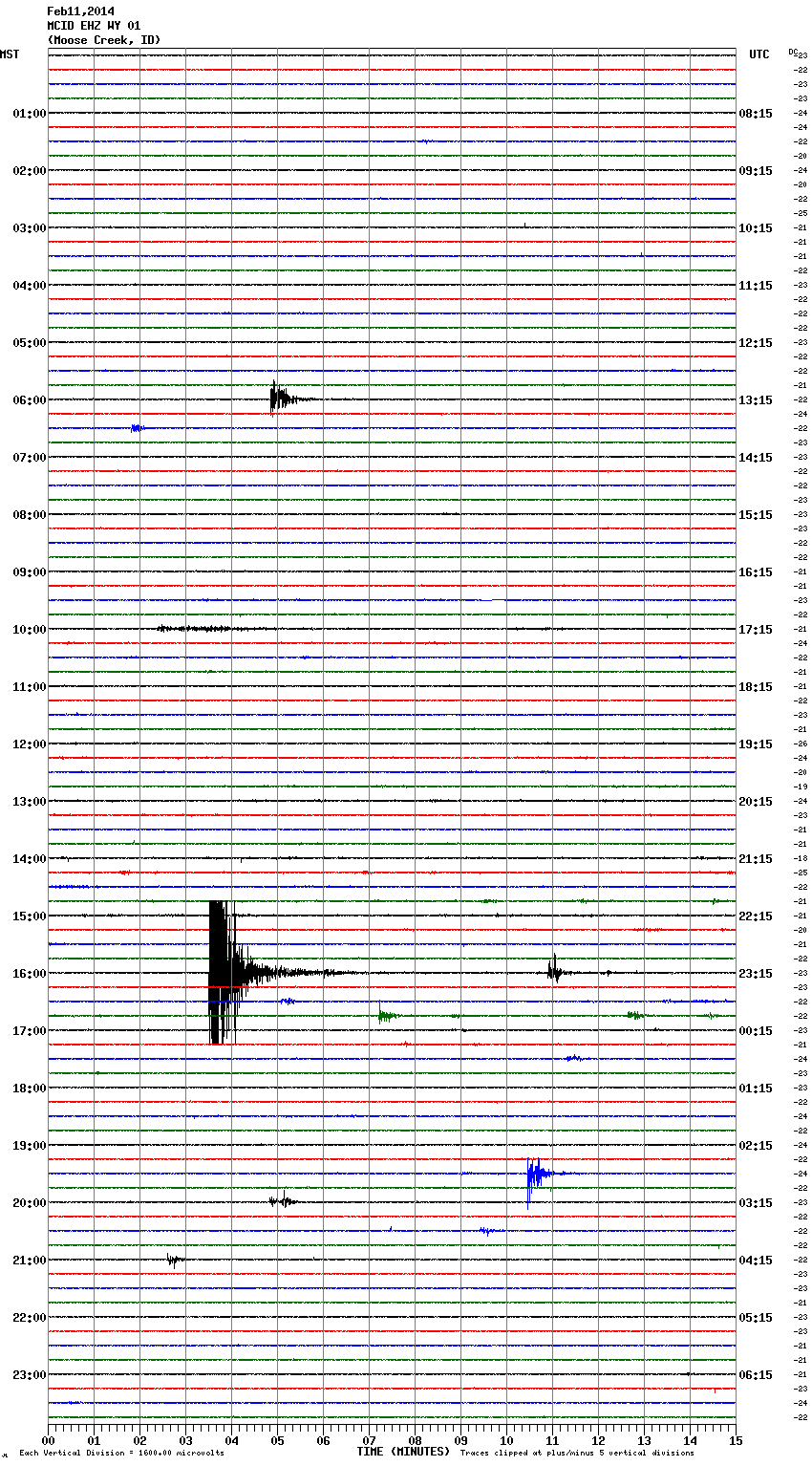Click the vertical division 1600.00 microvolts note
The height and width of the screenshot is (1466, 812).
click(x=121, y=1454)
